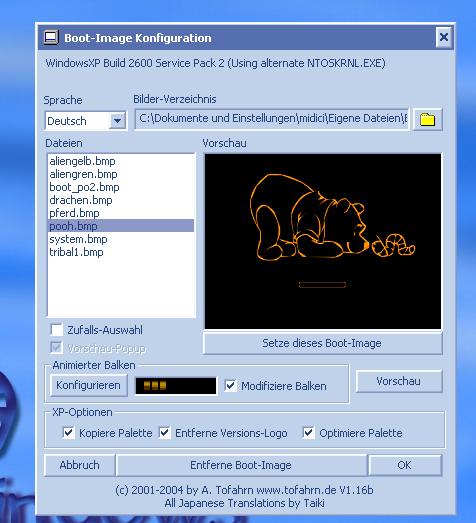Image resolution: width=476 pixels, height=523 pixels.
Task: Click Setze dieses Boot-Image button
Action: click(323, 343)
